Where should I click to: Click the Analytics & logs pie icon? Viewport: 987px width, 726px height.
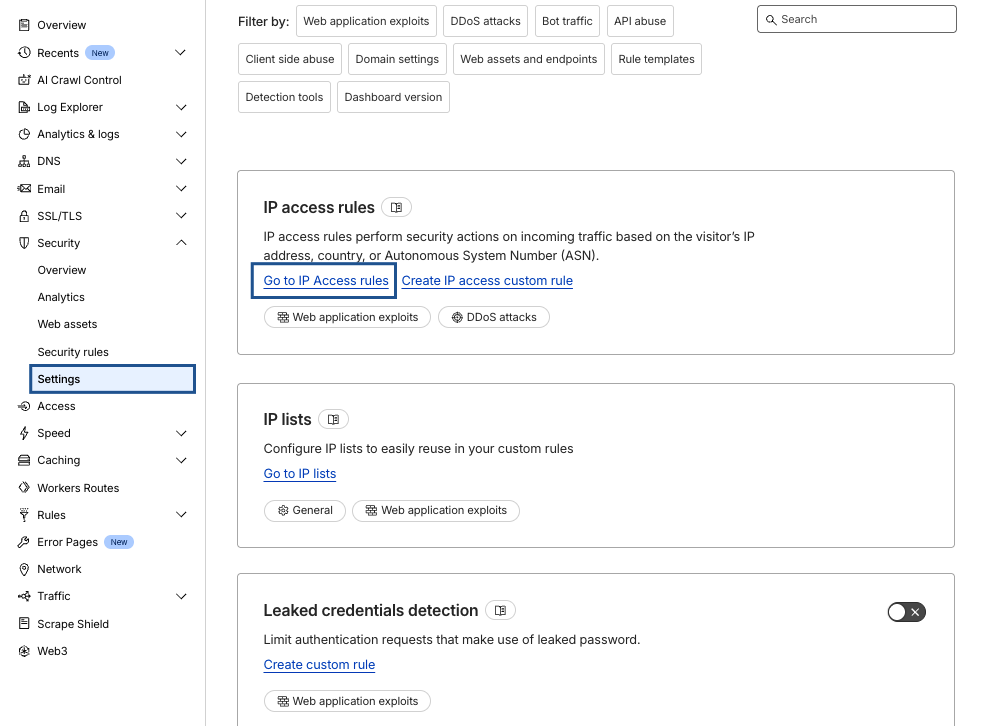24,134
